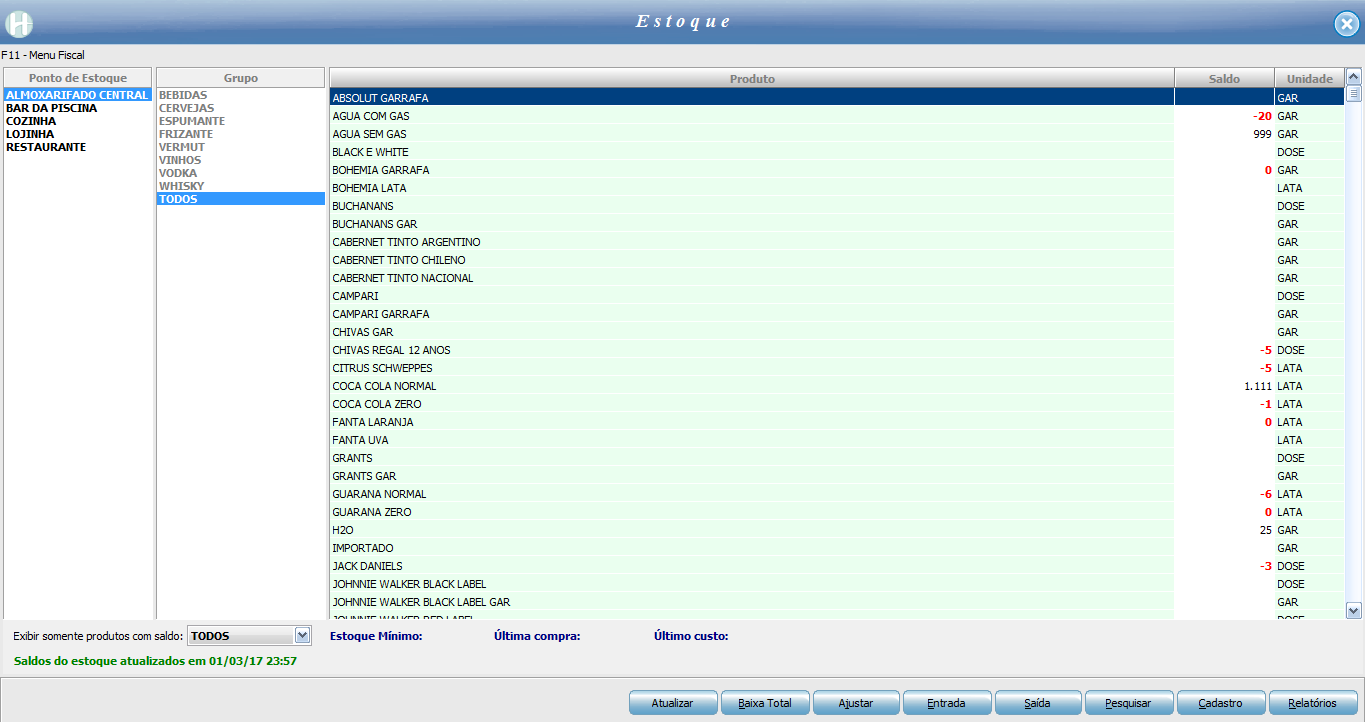Select the COCA COLA ZERO product
This screenshot has width=1365, height=722.
pyautogui.click(x=837, y=404)
